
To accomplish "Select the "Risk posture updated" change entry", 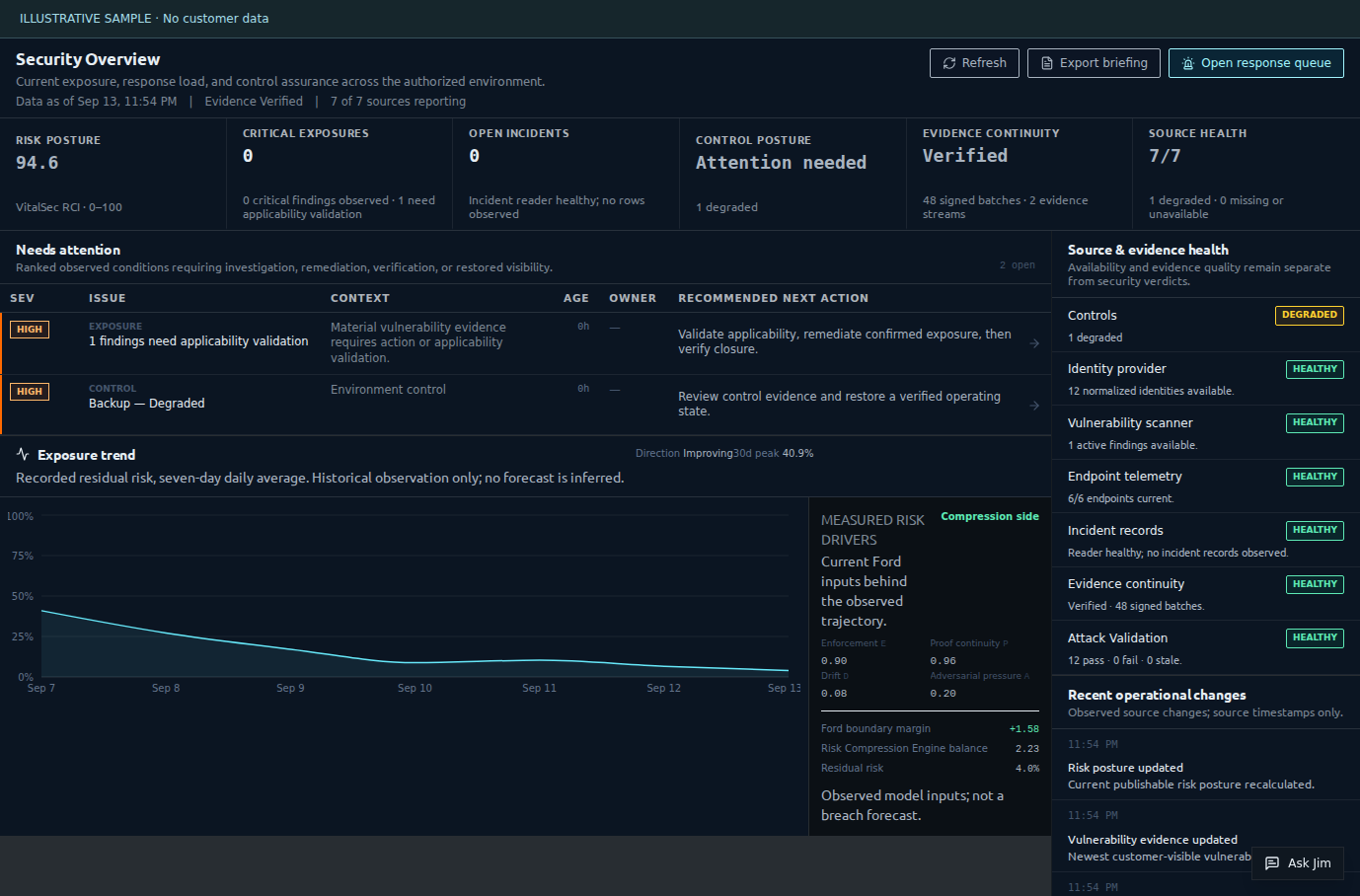I will 1125,768.
